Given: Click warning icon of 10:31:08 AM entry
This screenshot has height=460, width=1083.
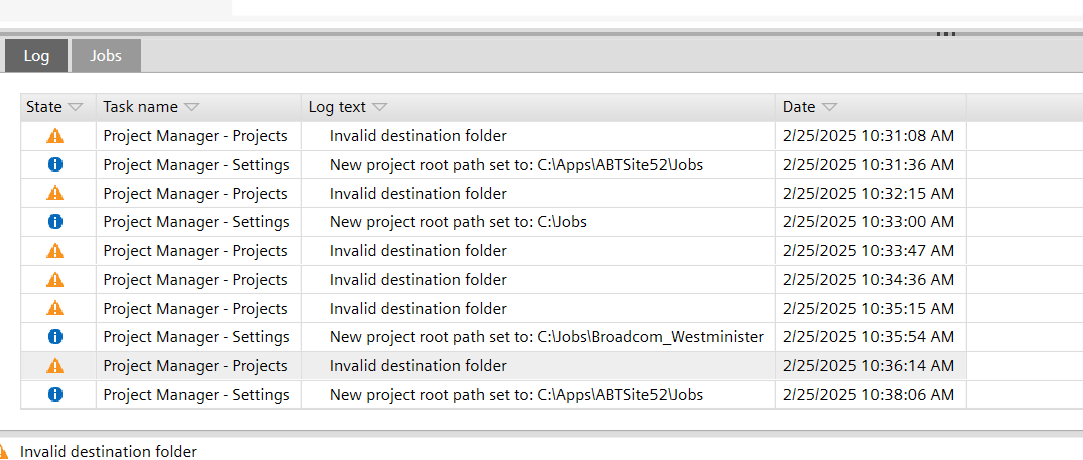Looking at the screenshot, I should pos(55,136).
